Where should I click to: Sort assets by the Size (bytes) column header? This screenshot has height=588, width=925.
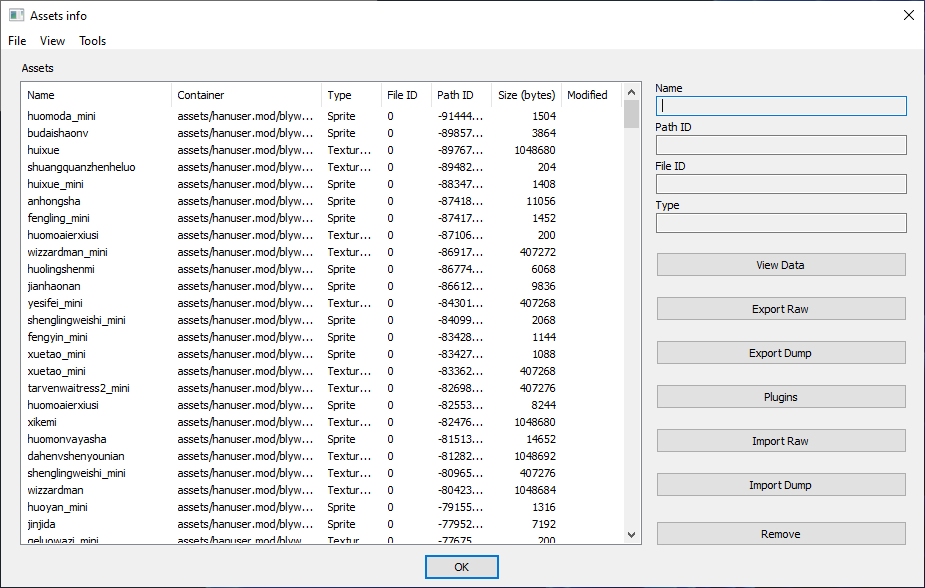526,95
